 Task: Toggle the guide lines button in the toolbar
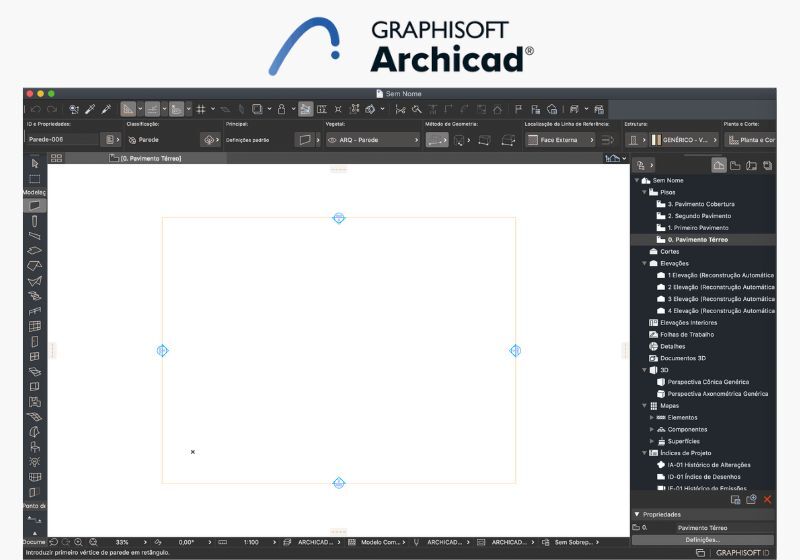128,109
